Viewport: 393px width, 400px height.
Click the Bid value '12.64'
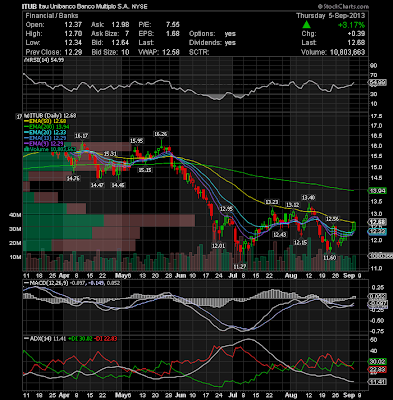[120, 43]
